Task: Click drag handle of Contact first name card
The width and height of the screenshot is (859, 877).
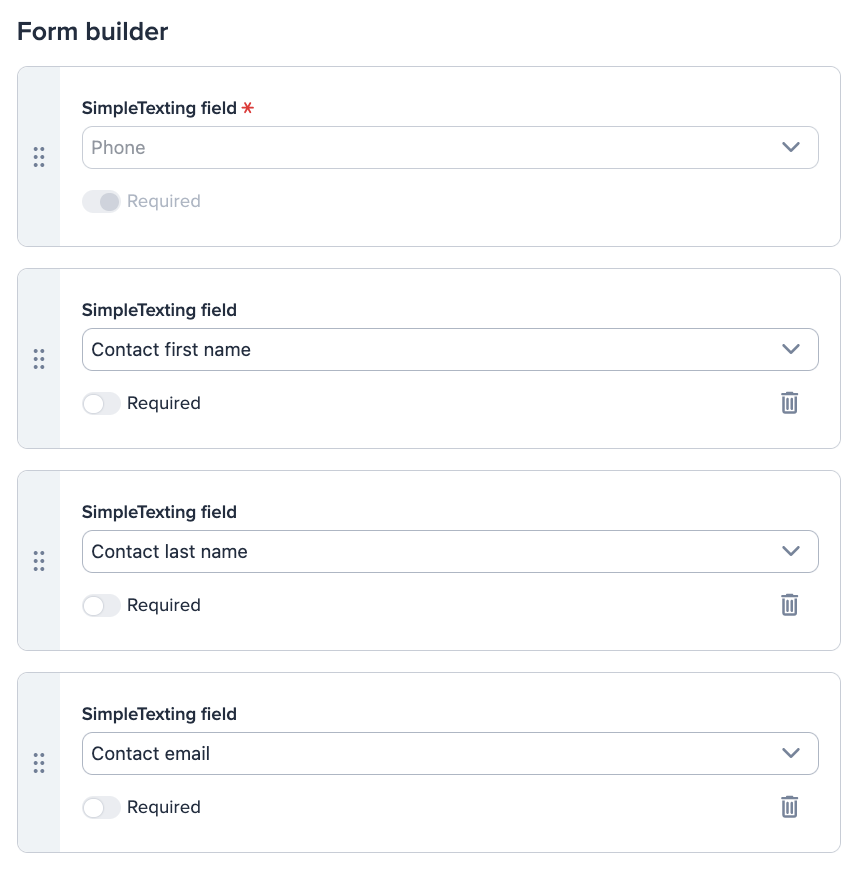Action: coord(39,359)
